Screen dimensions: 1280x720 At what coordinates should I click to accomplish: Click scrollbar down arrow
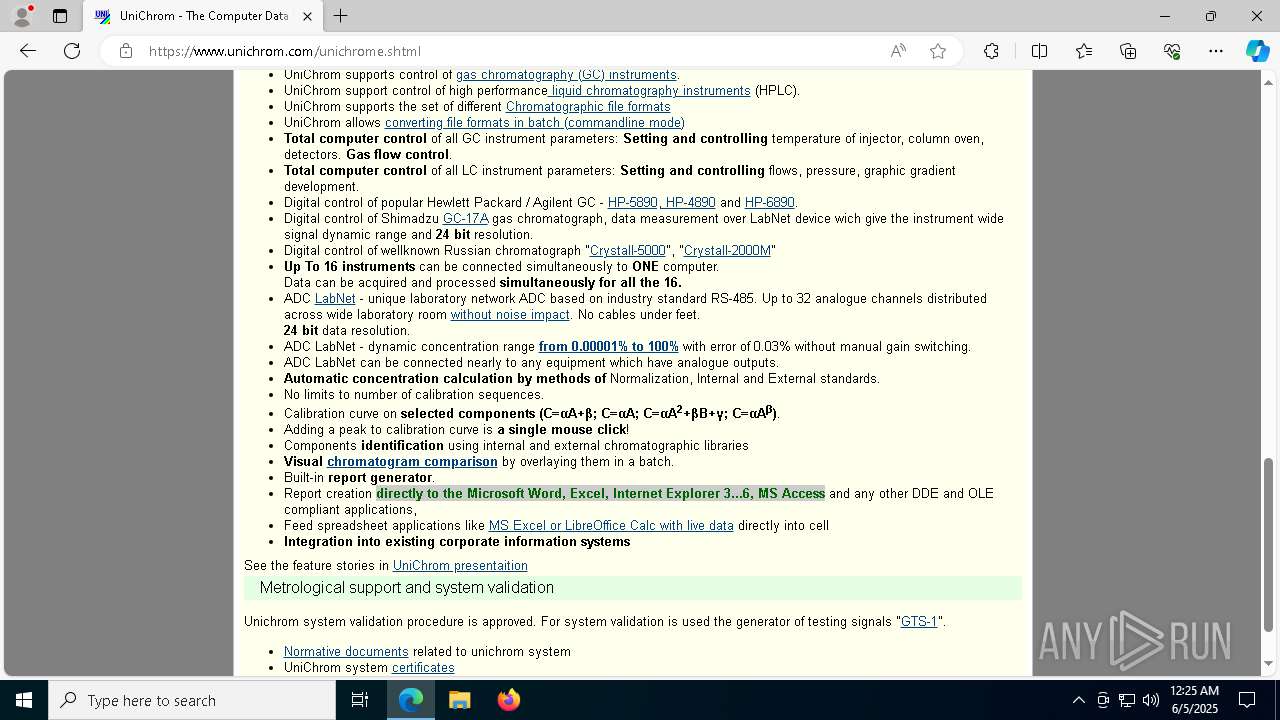(1269, 664)
